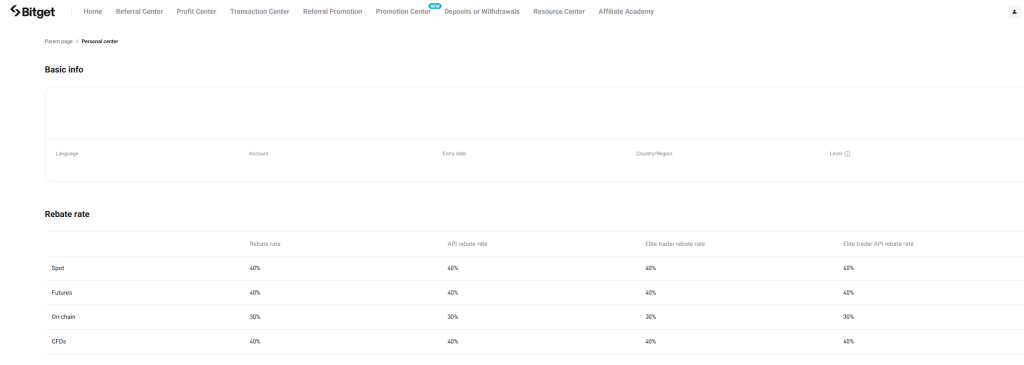Open the Transaction Center menu

tap(259, 12)
